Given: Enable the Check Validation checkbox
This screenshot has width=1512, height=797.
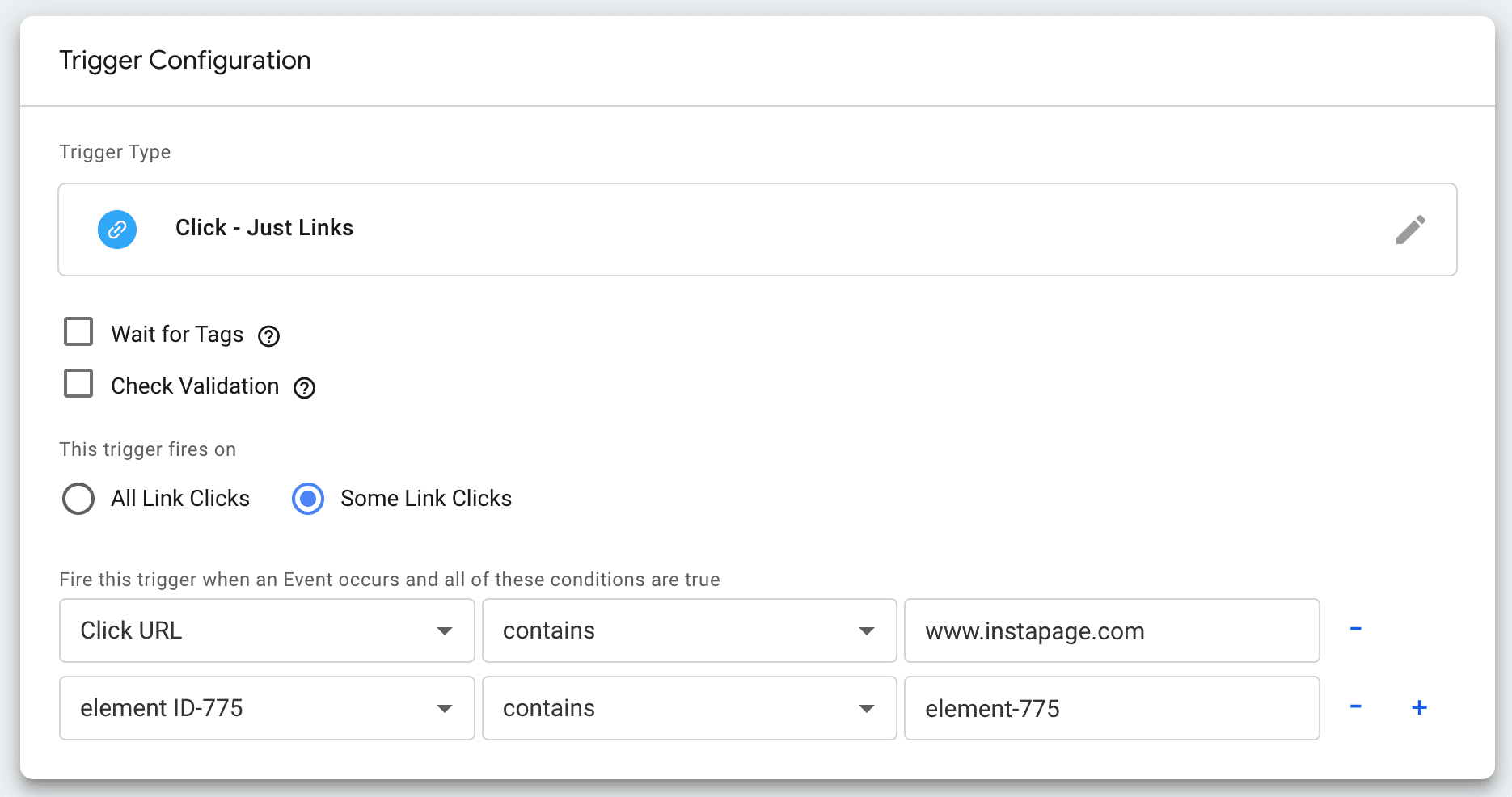Looking at the screenshot, I should (x=78, y=384).
